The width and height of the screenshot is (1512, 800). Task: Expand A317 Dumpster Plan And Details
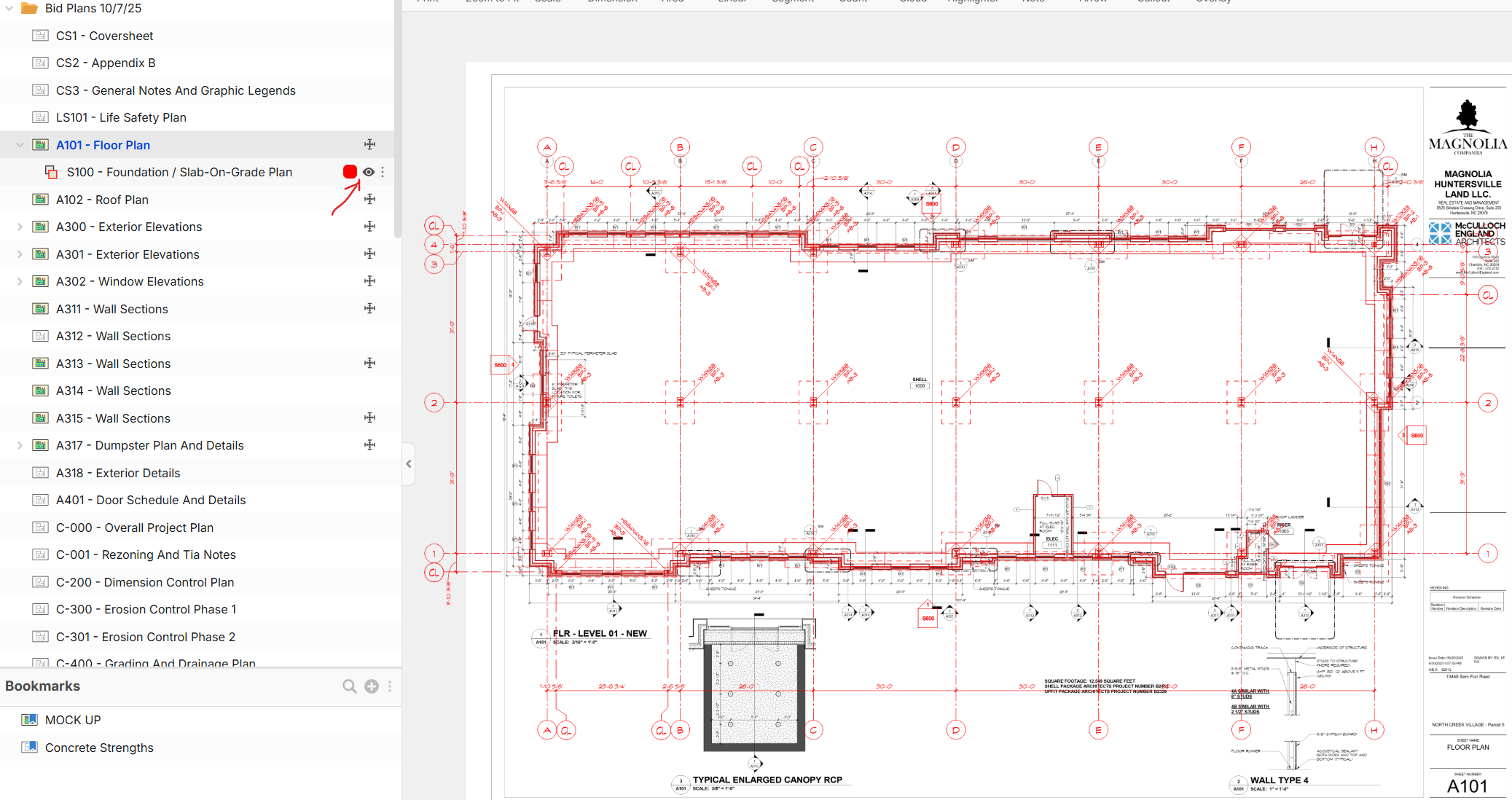point(20,445)
